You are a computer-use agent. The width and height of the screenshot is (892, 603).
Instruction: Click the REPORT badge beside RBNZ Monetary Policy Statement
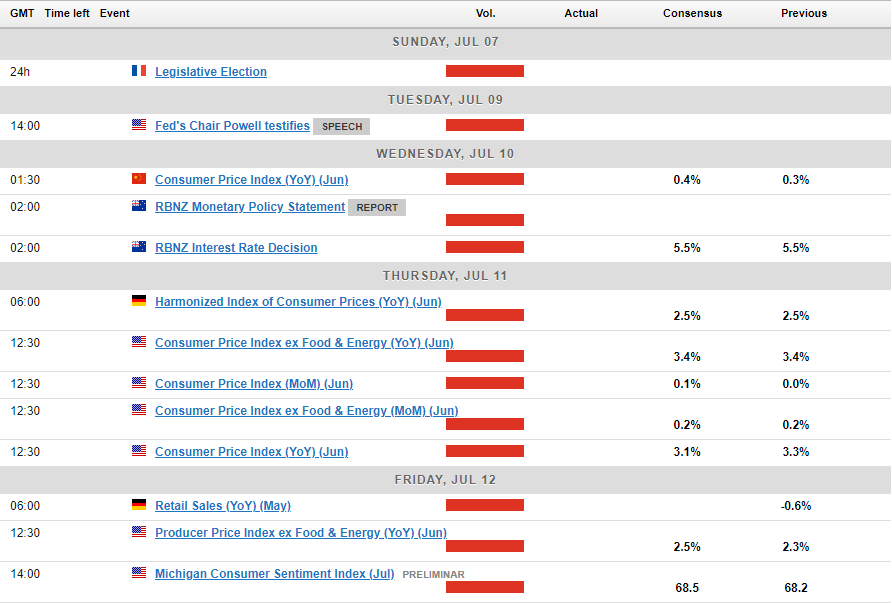pos(377,208)
